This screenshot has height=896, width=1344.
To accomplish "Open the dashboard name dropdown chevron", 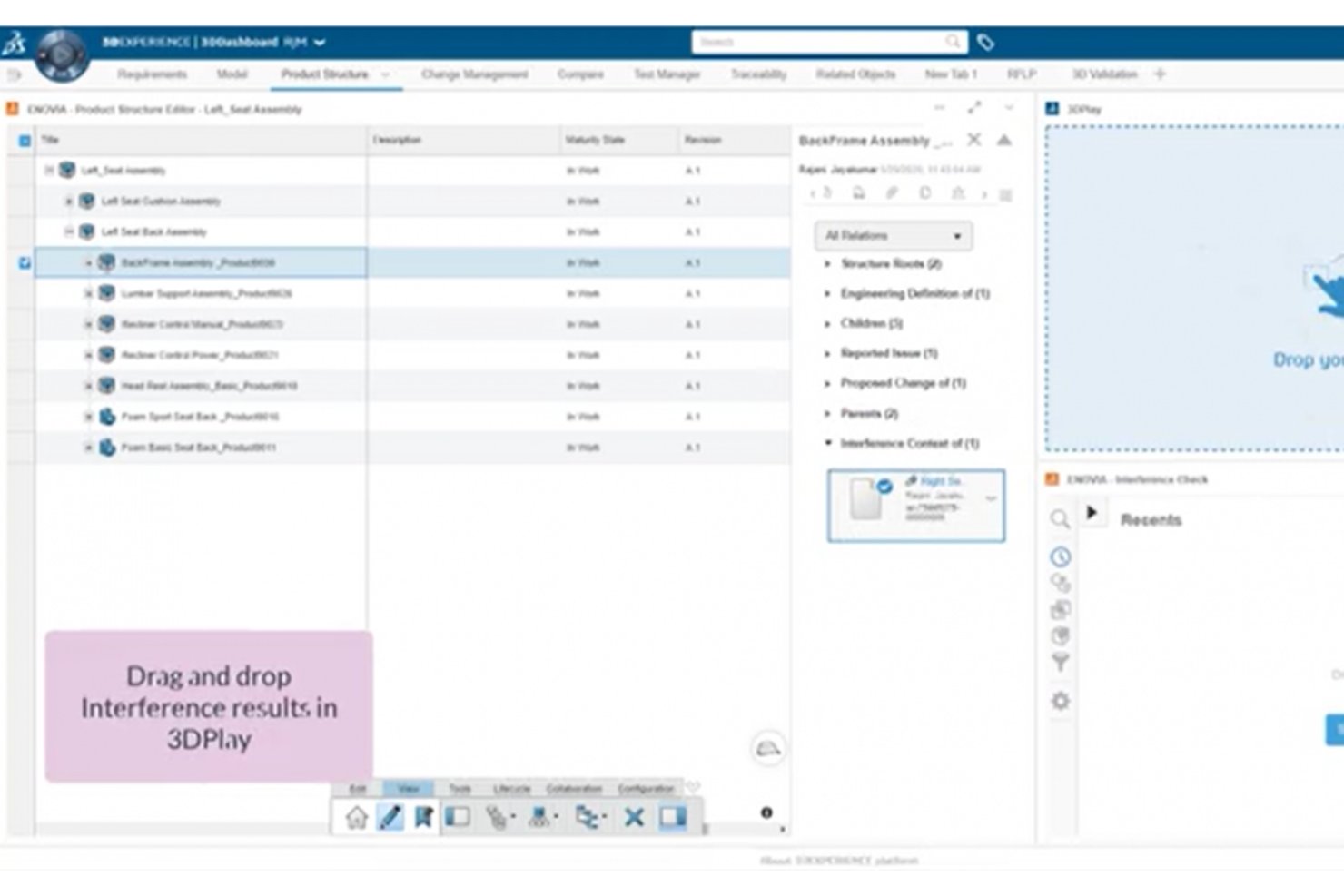I will pos(320,42).
